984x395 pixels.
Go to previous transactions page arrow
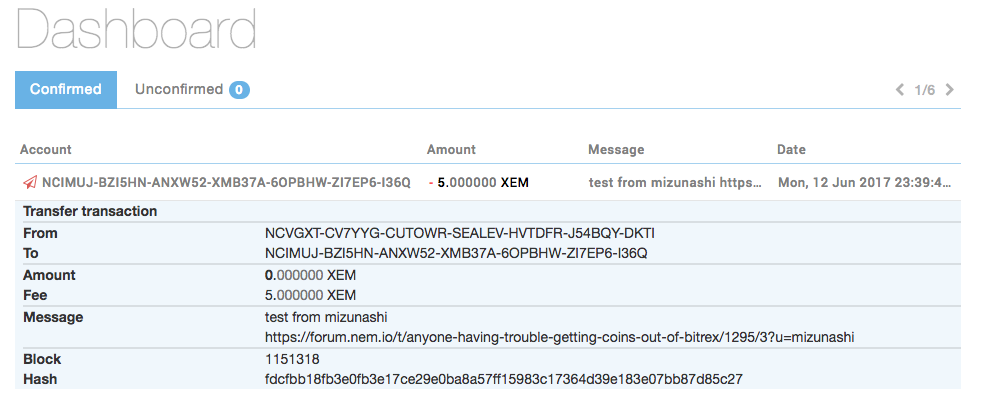(x=900, y=90)
